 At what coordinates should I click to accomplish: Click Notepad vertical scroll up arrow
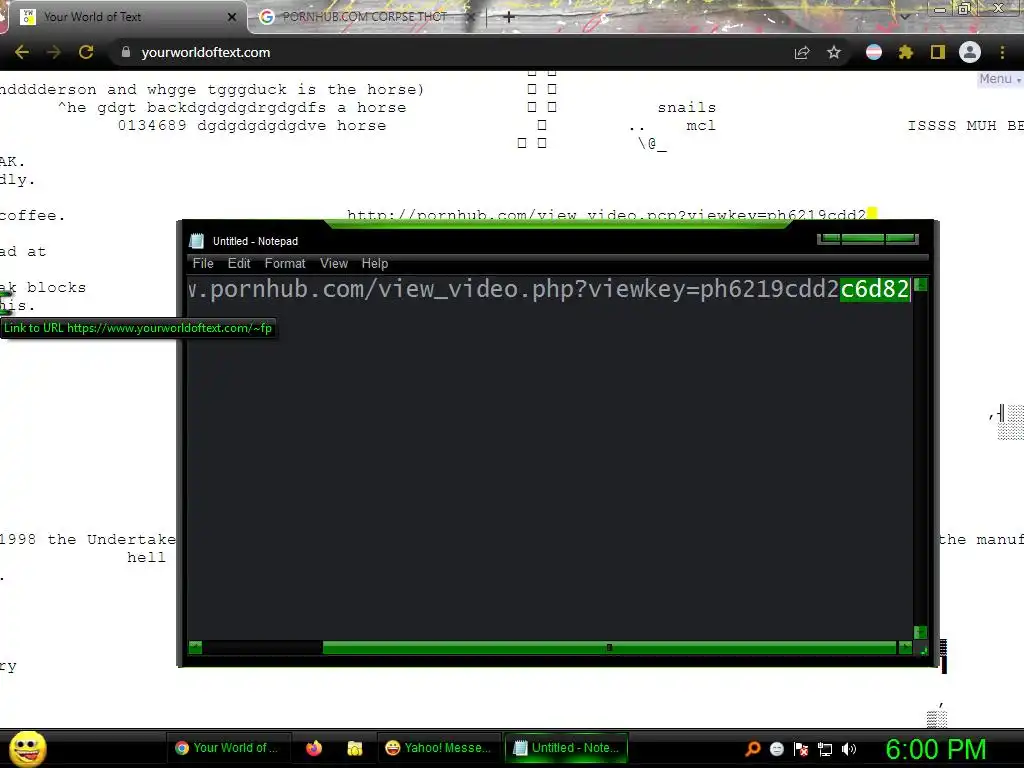[920, 285]
